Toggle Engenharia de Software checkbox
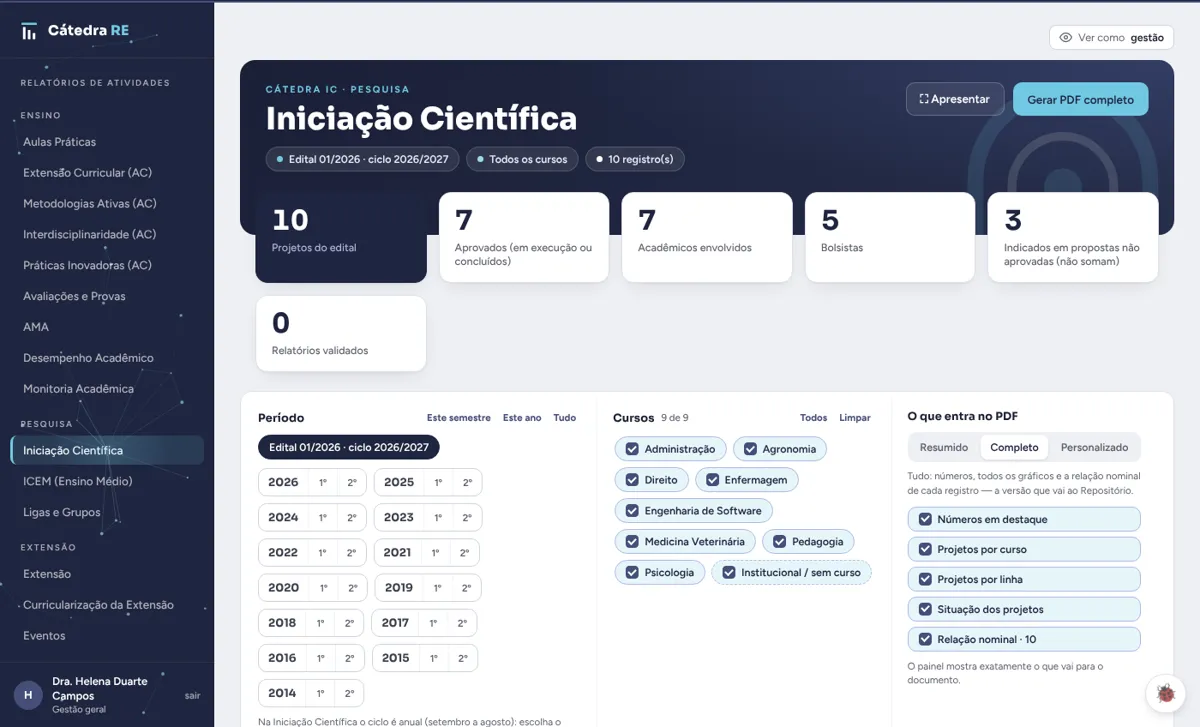This screenshot has width=1200, height=727. (632, 511)
